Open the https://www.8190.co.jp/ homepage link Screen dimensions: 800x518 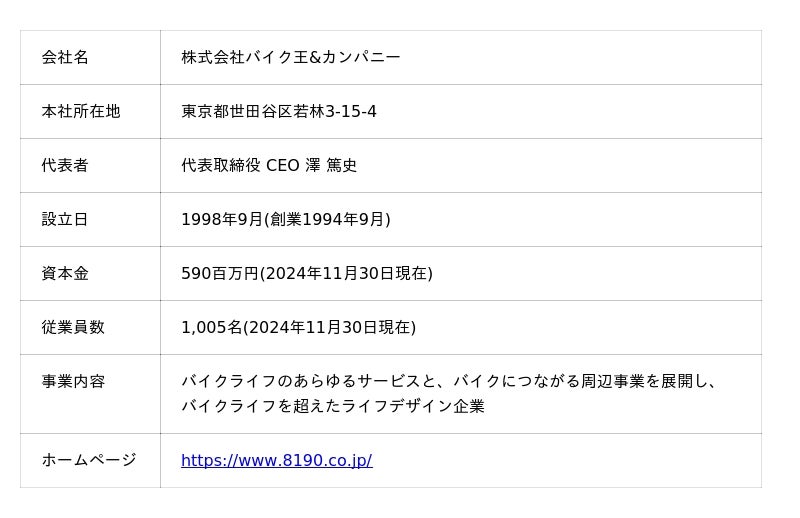(x=276, y=461)
